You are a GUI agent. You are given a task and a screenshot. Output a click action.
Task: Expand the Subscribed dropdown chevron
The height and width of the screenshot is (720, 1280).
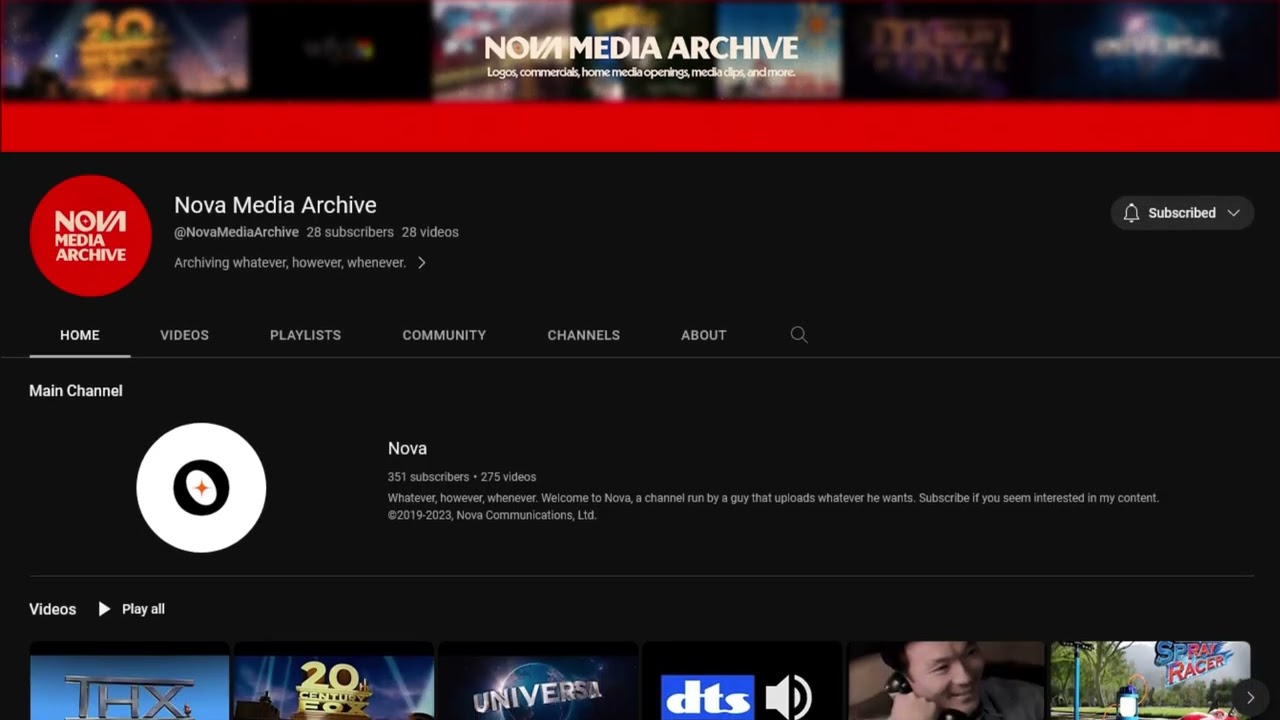click(1233, 213)
